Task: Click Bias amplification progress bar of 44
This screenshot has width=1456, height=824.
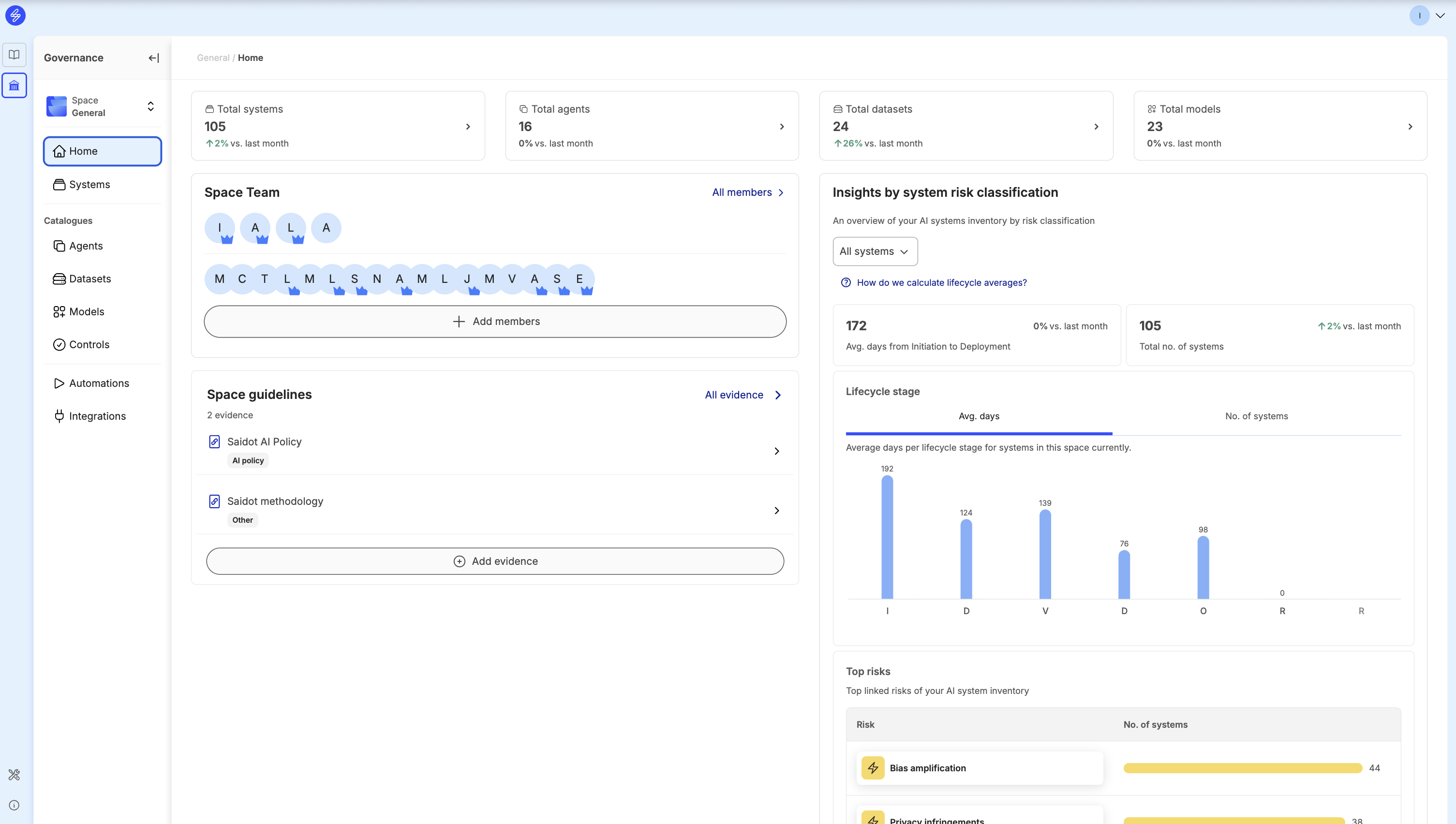Action: (x=1243, y=768)
